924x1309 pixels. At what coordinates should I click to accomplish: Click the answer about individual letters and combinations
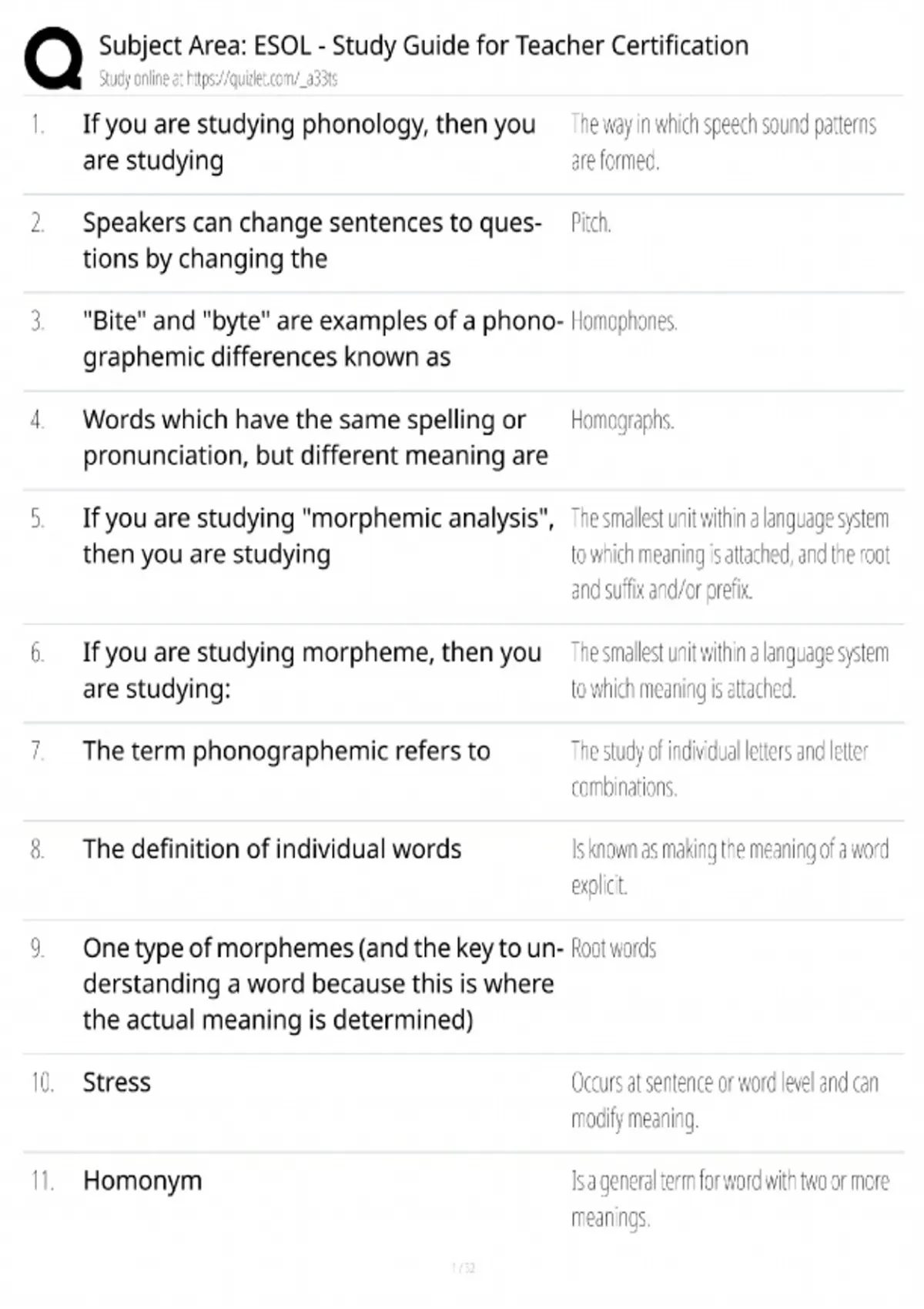pos(719,768)
